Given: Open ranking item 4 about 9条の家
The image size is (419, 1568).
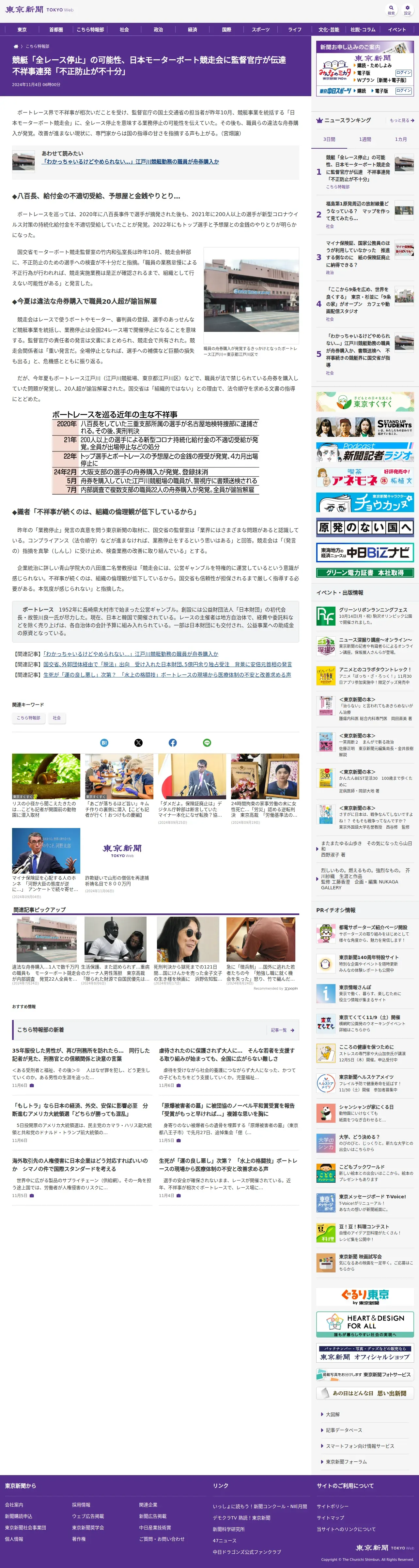Looking at the screenshot, I should (364, 304).
